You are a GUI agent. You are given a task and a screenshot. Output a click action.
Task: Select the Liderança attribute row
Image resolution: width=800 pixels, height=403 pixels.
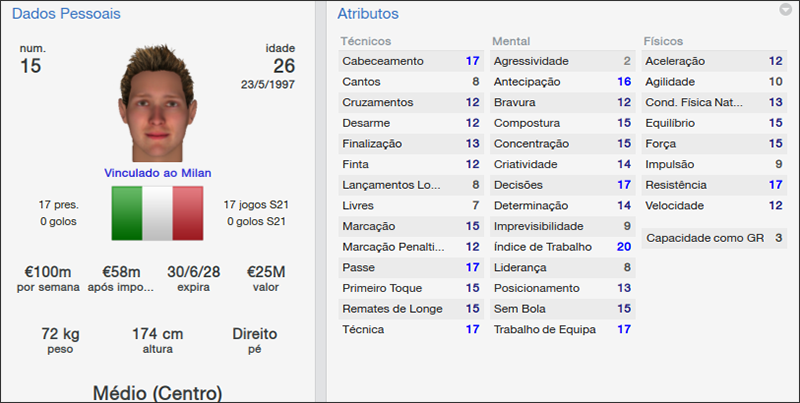click(x=563, y=267)
